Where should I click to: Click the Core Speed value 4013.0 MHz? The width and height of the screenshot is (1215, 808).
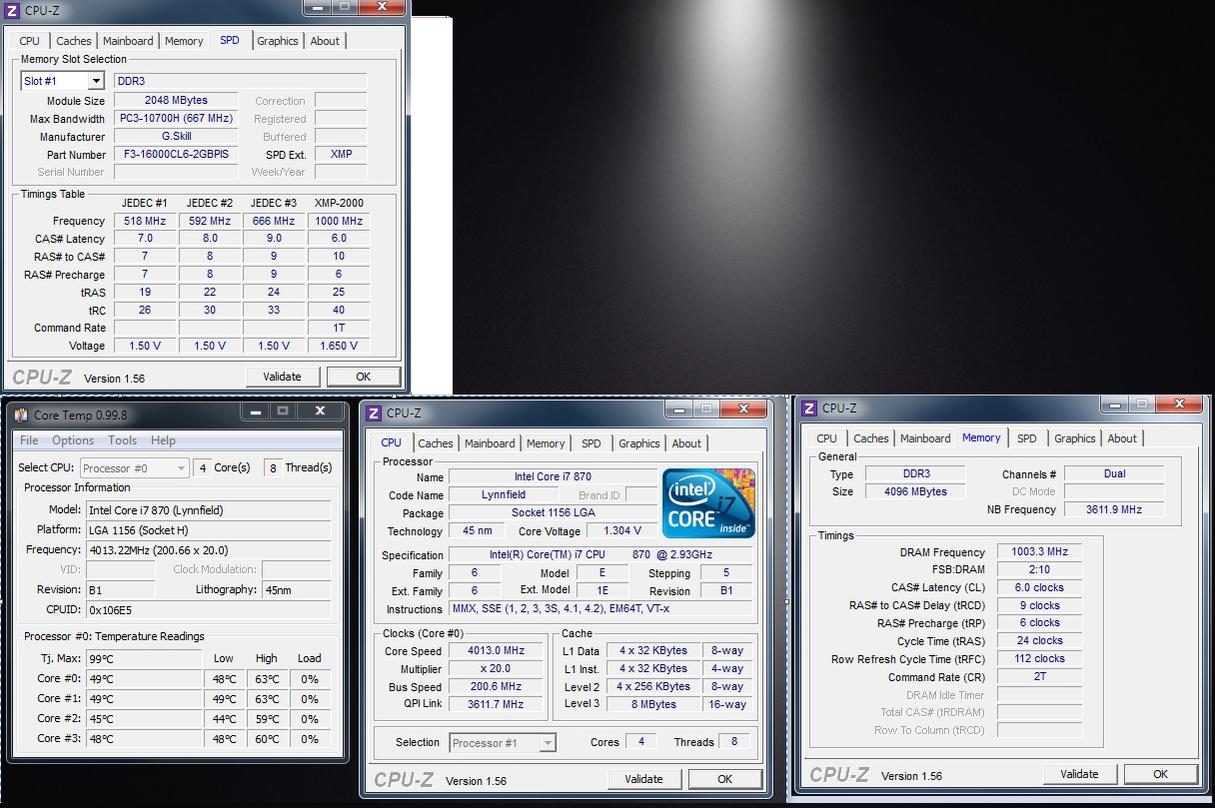[x=496, y=651]
